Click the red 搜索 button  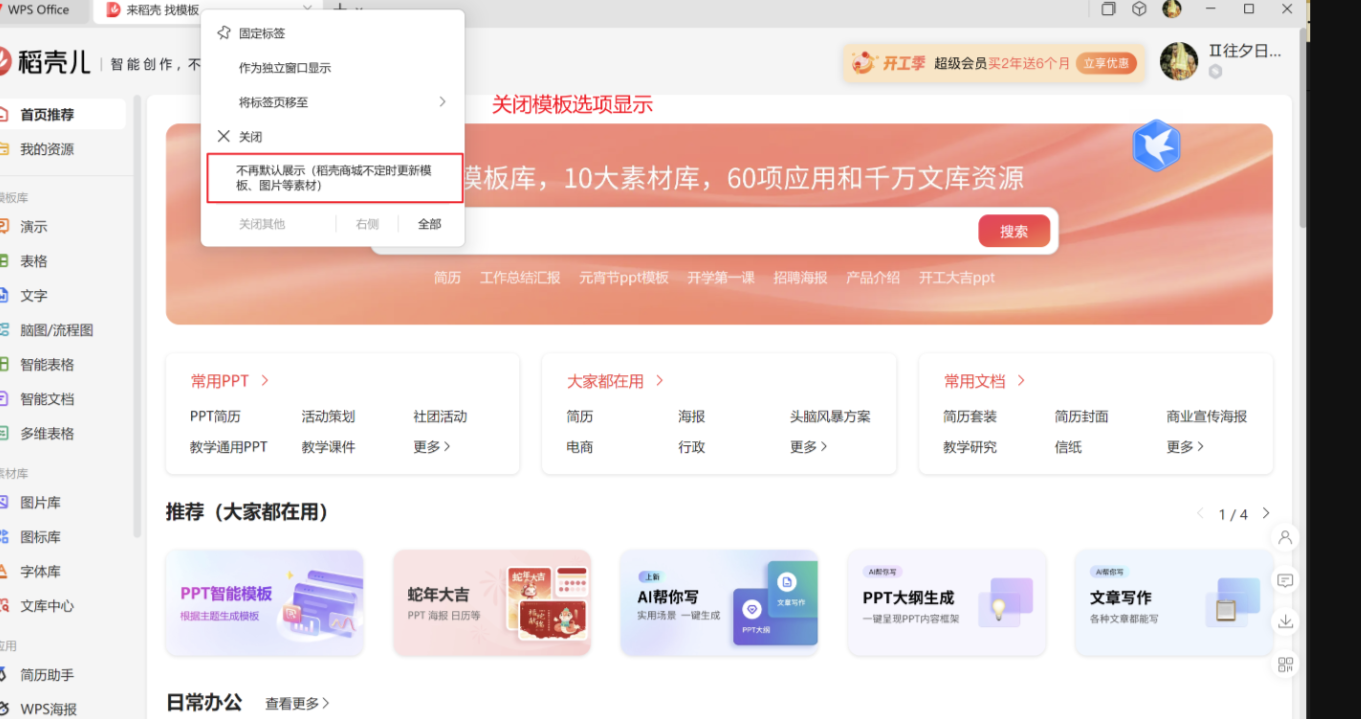1013,231
